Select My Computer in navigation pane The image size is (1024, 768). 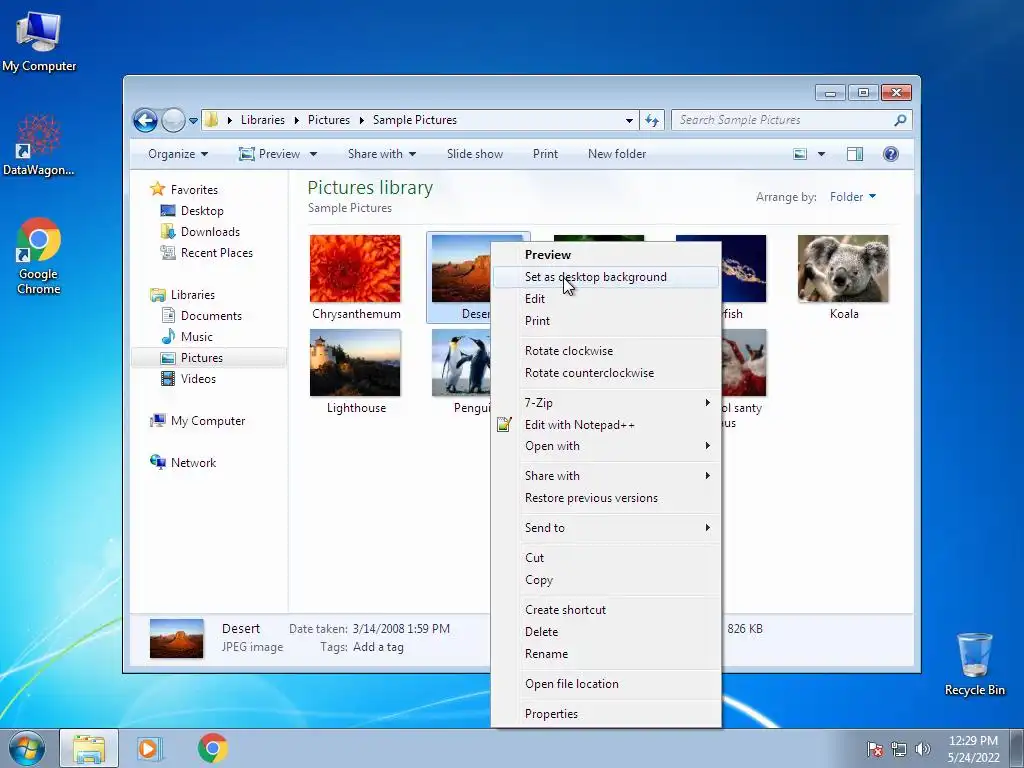click(x=208, y=421)
